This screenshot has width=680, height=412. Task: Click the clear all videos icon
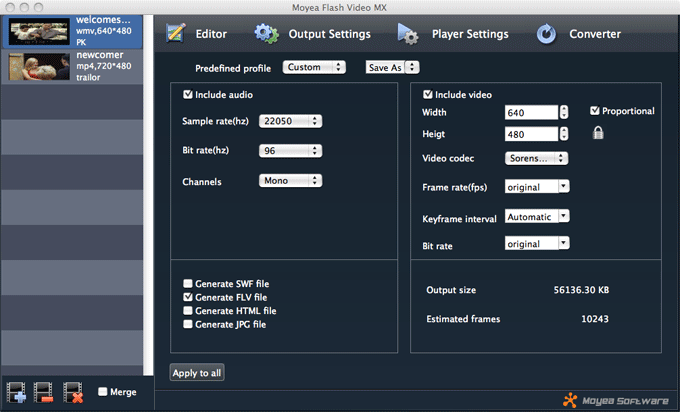[73, 391]
